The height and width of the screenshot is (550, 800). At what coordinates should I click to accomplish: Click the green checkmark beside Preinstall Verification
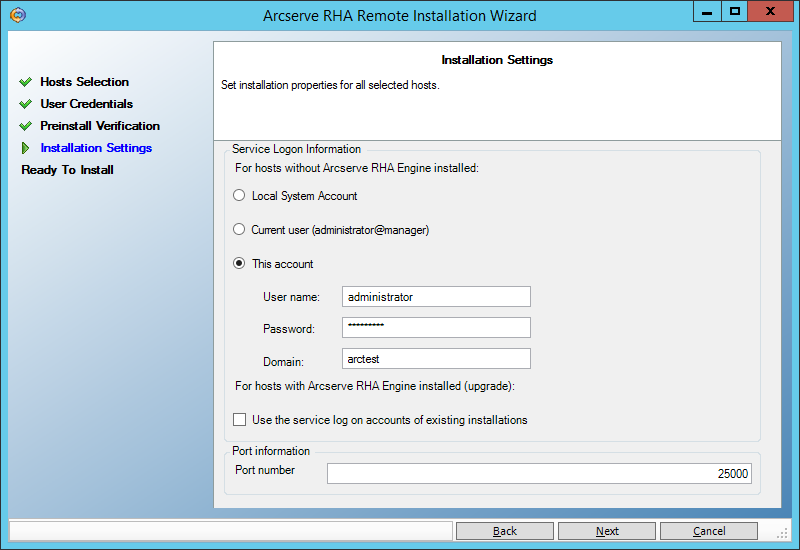26,126
